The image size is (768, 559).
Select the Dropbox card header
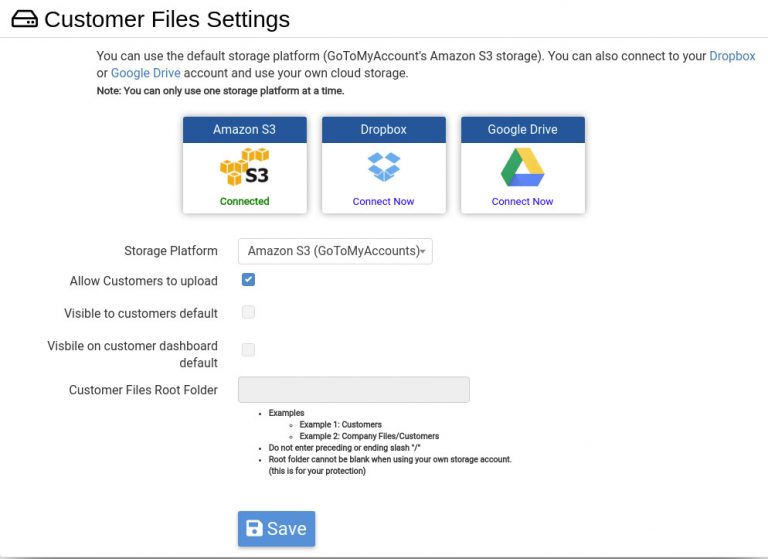(x=384, y=129)
